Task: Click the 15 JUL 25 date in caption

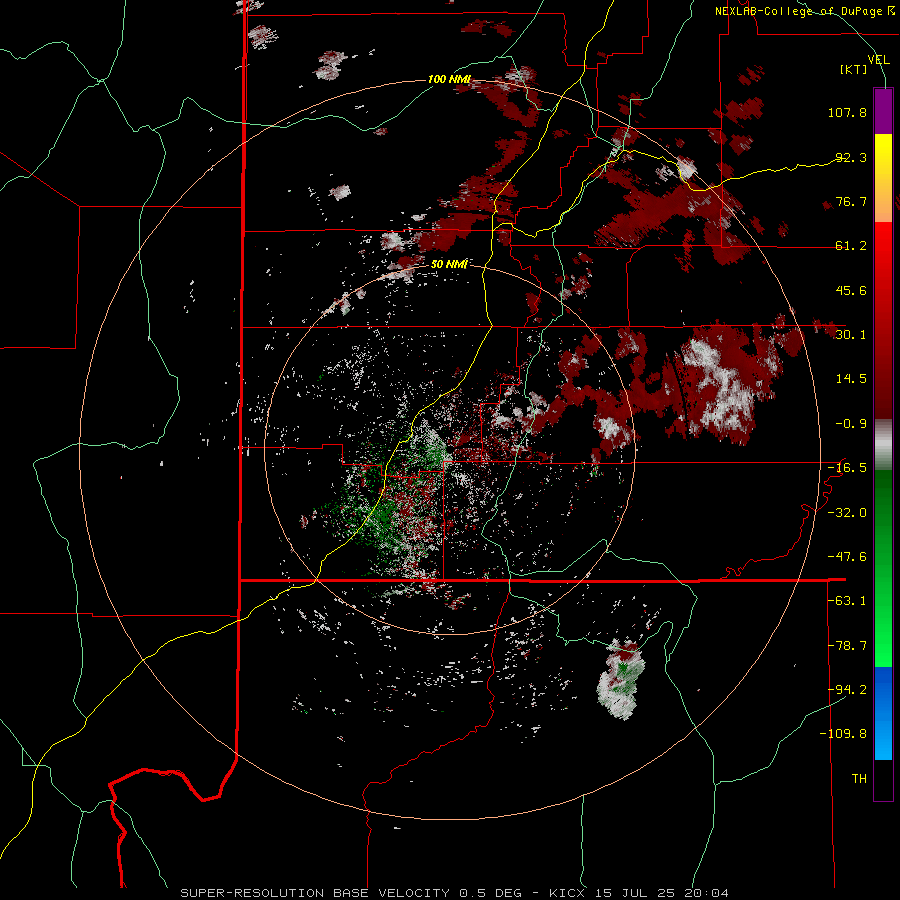Action: tap(637, 893)
